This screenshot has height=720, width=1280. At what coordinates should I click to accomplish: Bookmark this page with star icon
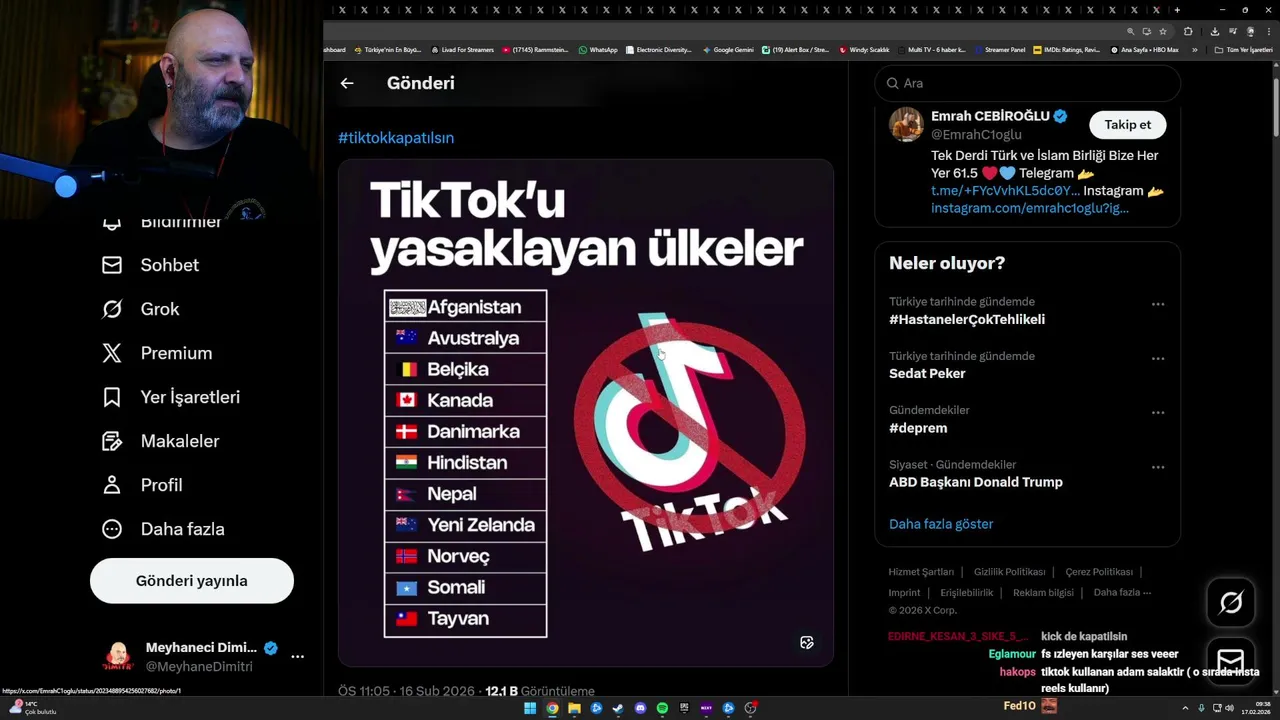tap(1163, 31)
